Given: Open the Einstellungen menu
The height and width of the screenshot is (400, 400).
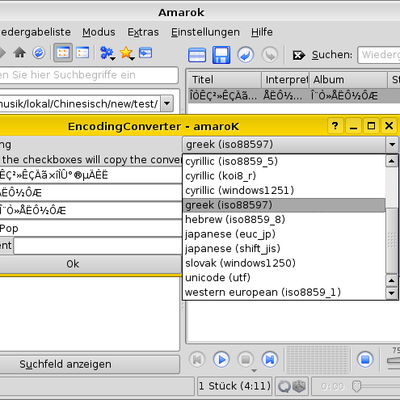Looking at the screenshot, I should click(x=205, y=32).
